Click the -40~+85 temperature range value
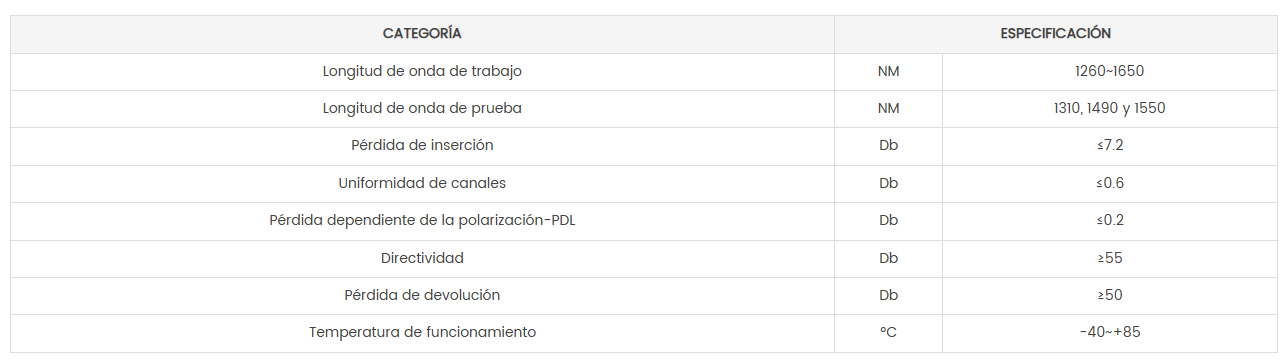 [x=1109, y=333]
